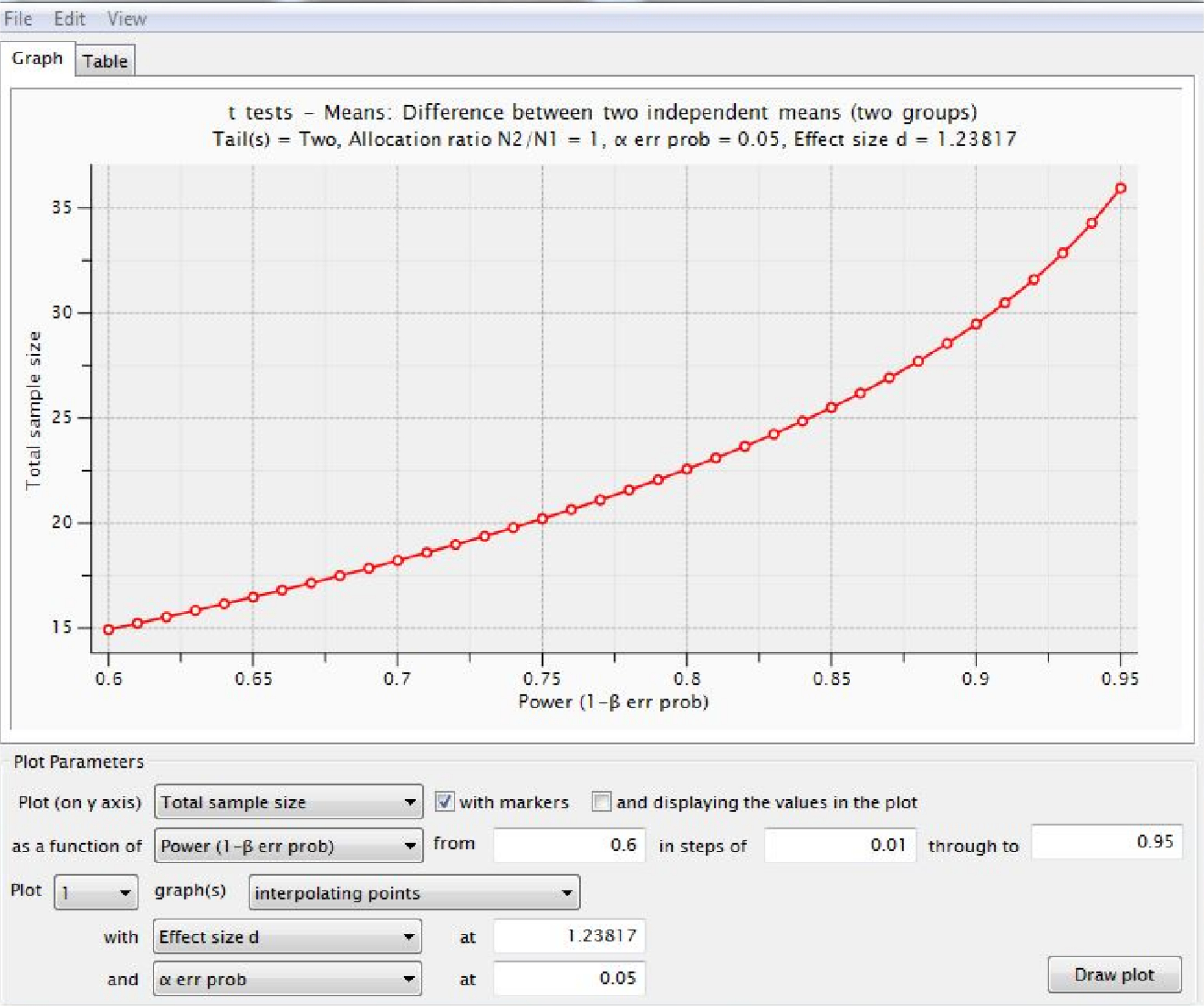Click the in steps of field
The height and width of the screenshot is (1006, 1204).
pyautogui.click(x=839, y=845)
